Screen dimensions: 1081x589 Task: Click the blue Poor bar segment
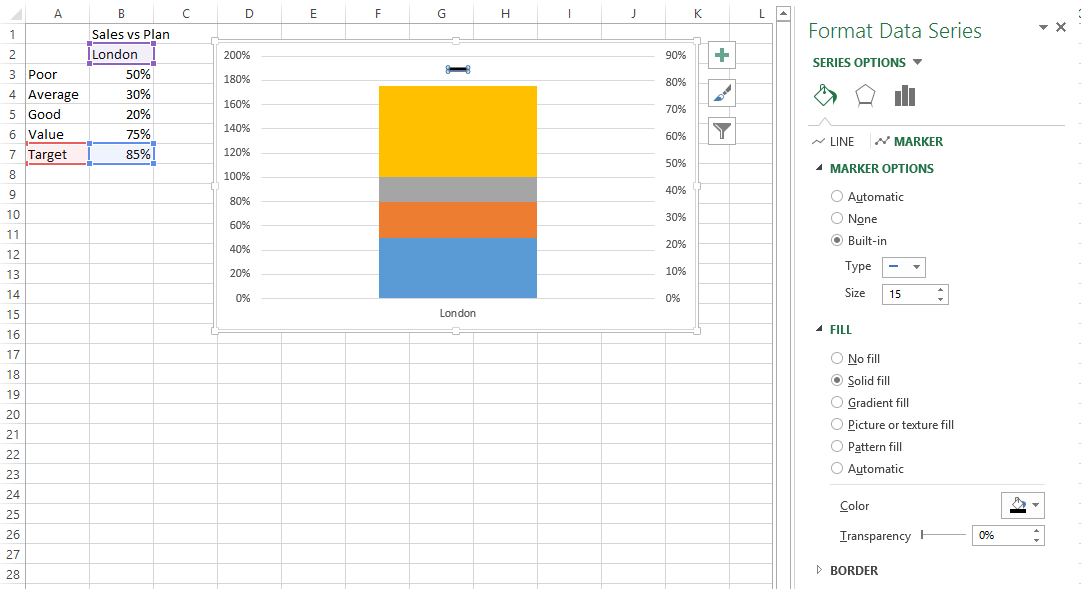[458, 268]
